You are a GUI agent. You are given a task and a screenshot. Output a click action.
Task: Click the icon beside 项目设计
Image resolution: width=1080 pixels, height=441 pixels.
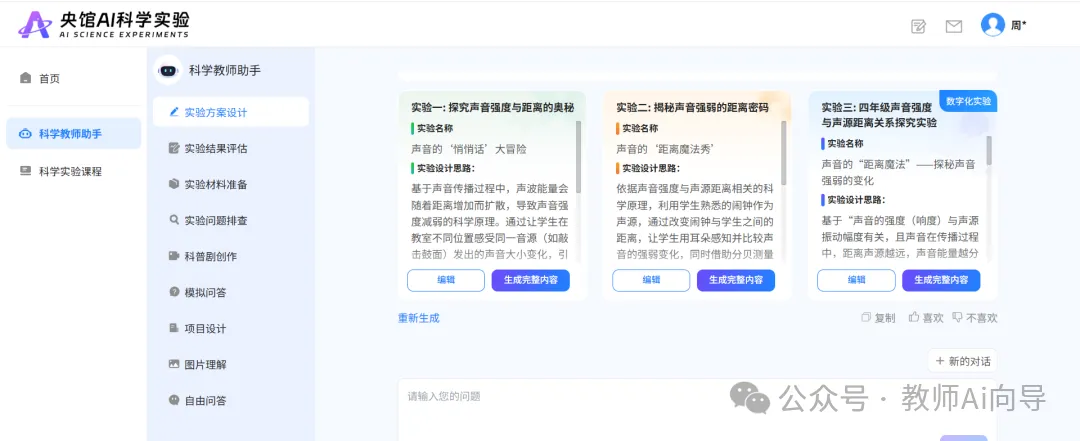tap(174, 328)
